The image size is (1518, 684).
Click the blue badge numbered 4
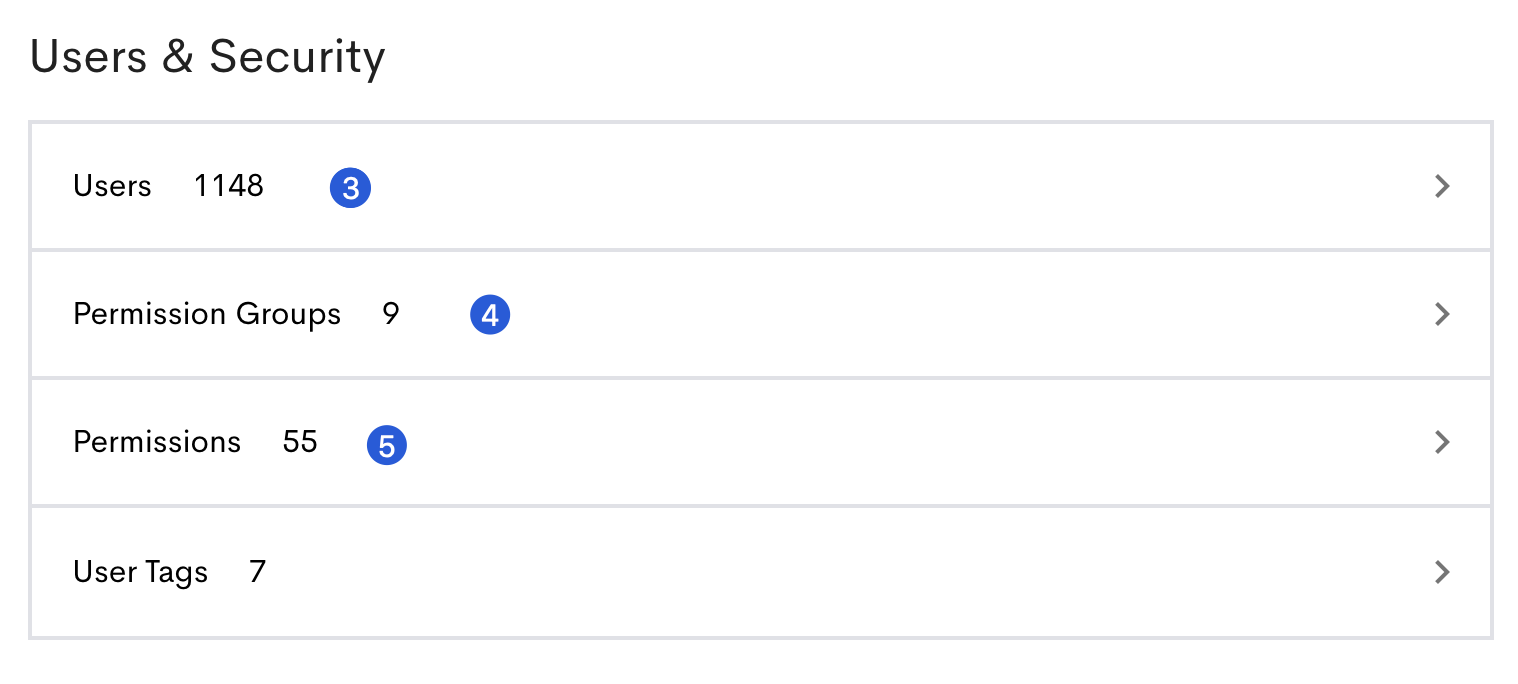[x=490, y=314]
